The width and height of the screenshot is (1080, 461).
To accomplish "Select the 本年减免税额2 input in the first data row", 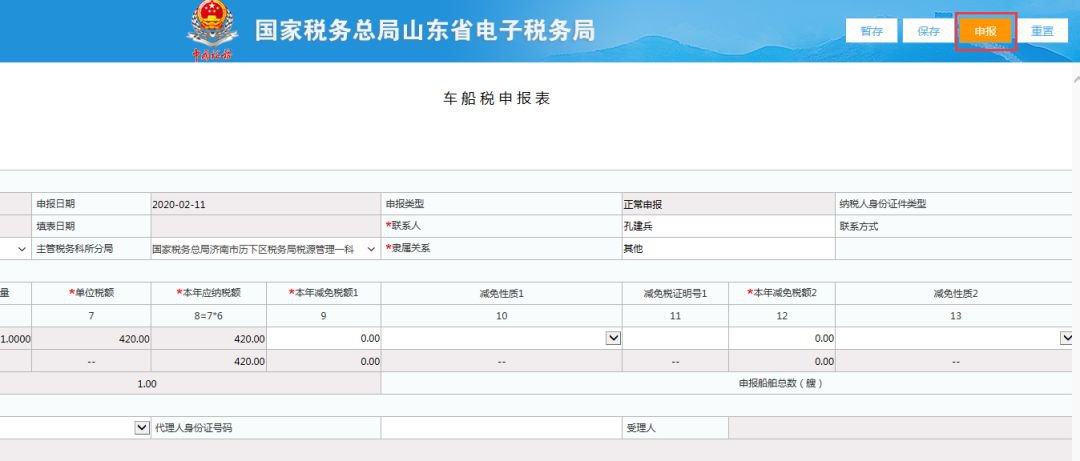I will (x=781, y=339).
